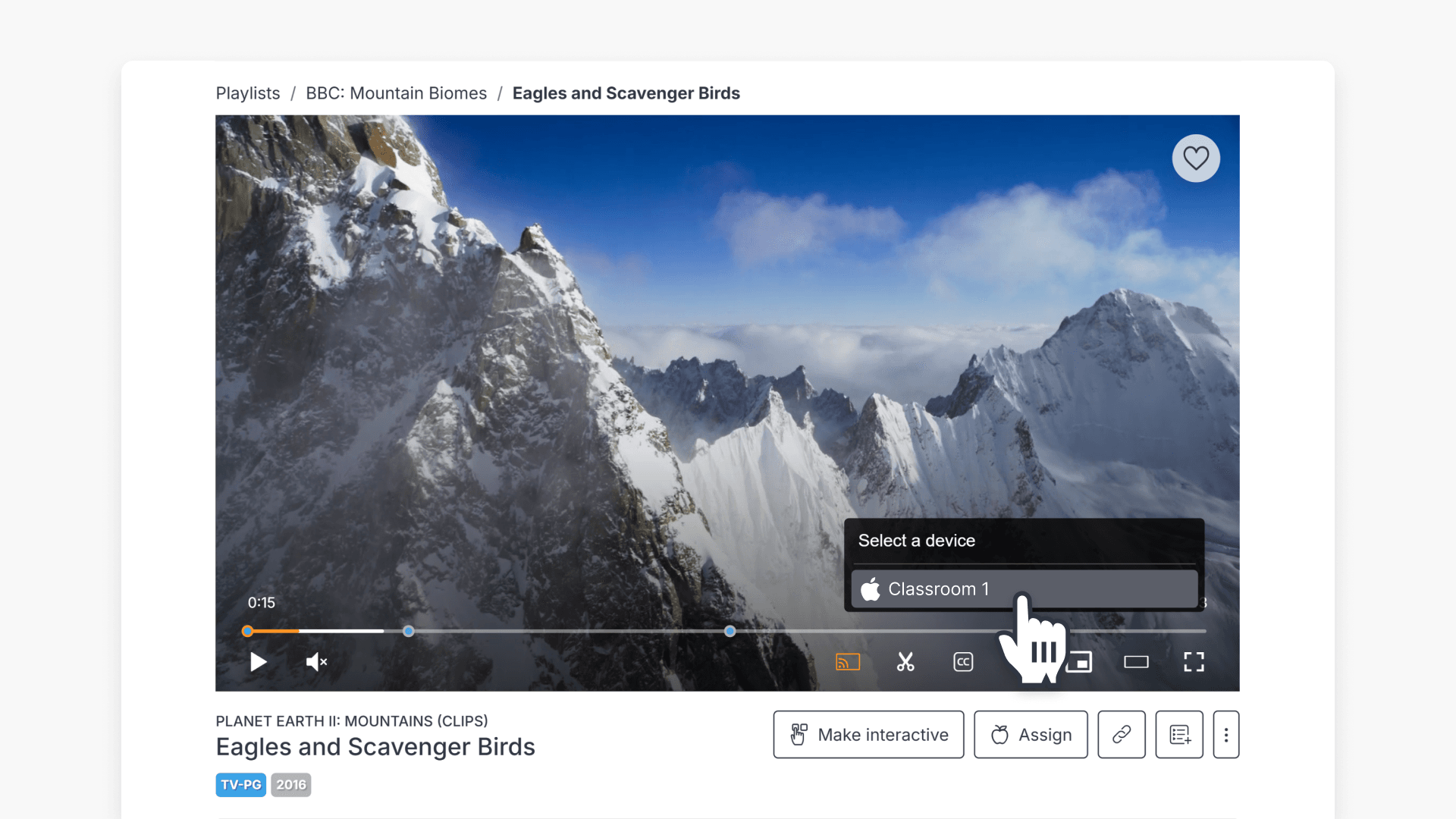Open the scissors clip tool
The image size is (1456, 819).
905,662
